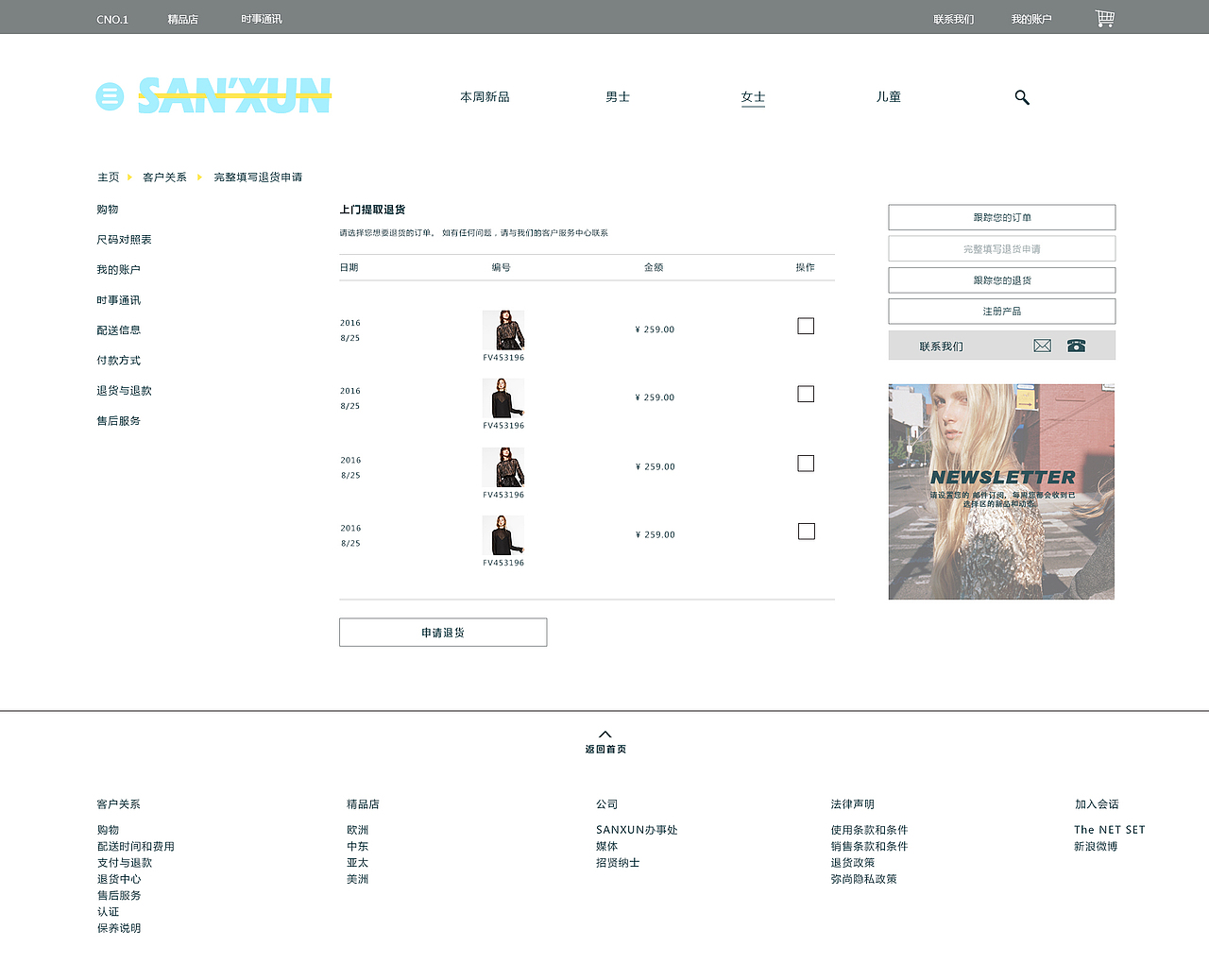Click 中东 footer link
The image size is (1209, 980).
pos(357,847)
